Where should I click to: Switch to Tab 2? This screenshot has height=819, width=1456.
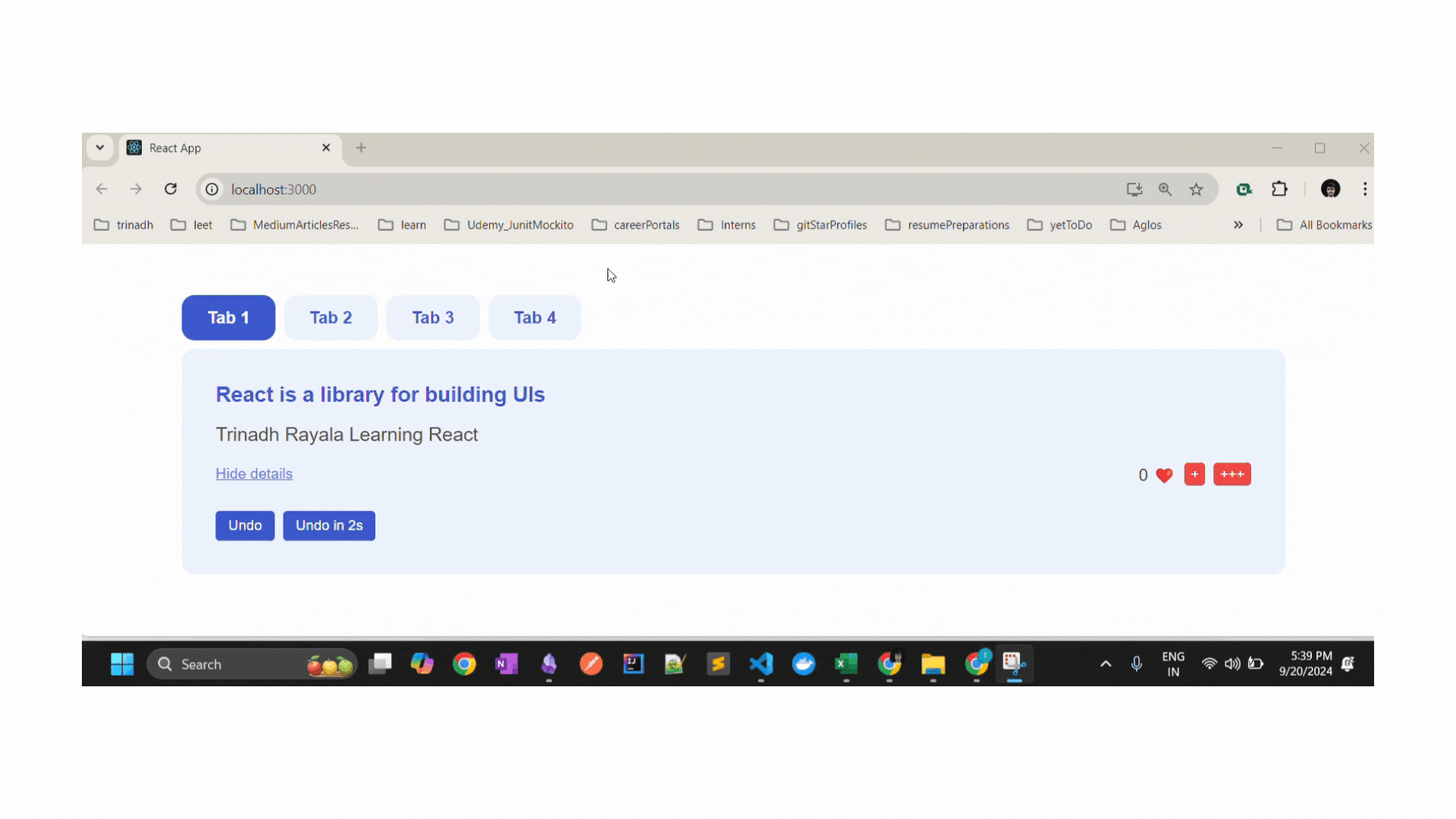click(x=331, y=318)
